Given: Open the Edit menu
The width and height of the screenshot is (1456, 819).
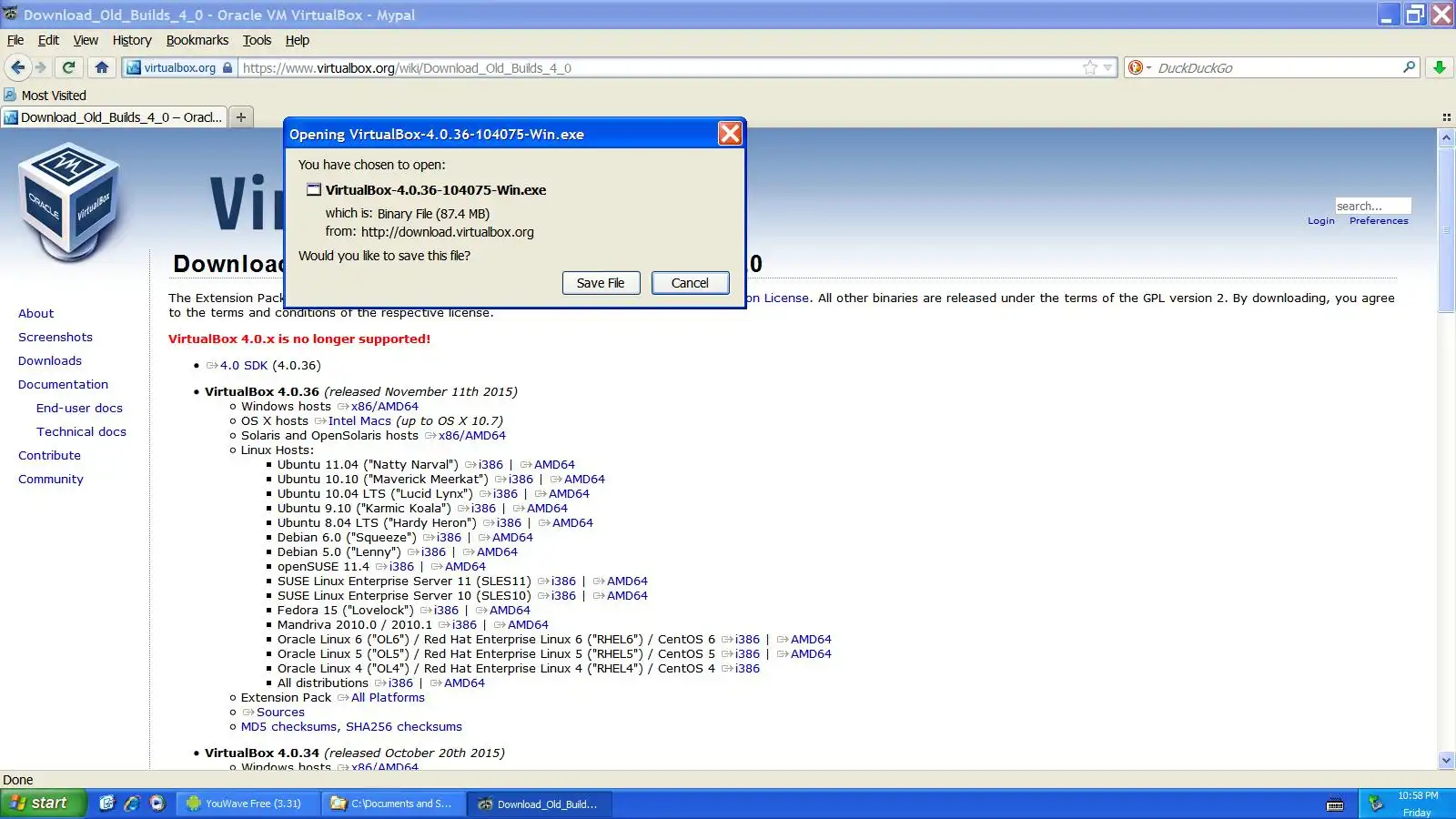Looking at the screenshot, I should [x=48, y=40].
